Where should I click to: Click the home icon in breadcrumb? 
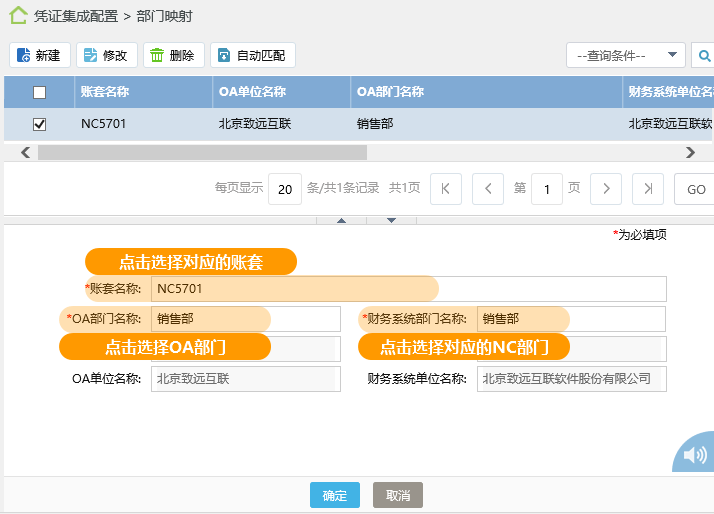pos(18,16)
